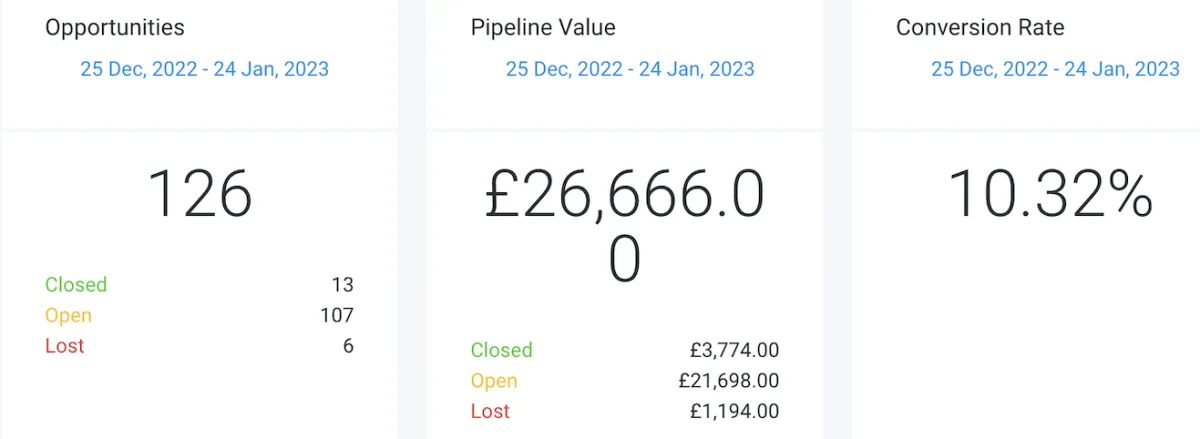Select the yellow Open label under Opportunities
Viewport: 1200px width, 439px height.
[68, 316]
